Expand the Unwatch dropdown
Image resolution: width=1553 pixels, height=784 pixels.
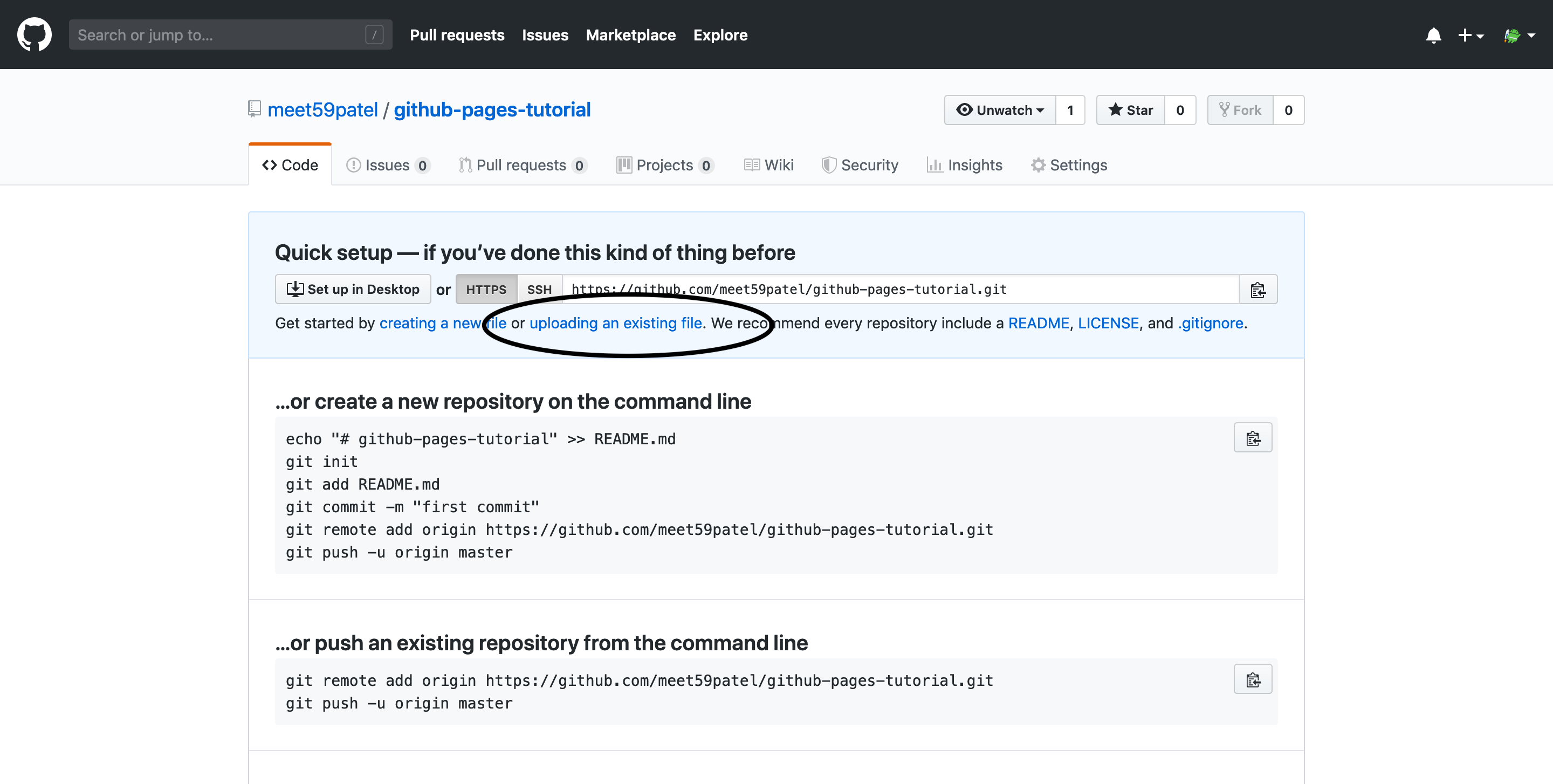click(x=1000, y=109)
